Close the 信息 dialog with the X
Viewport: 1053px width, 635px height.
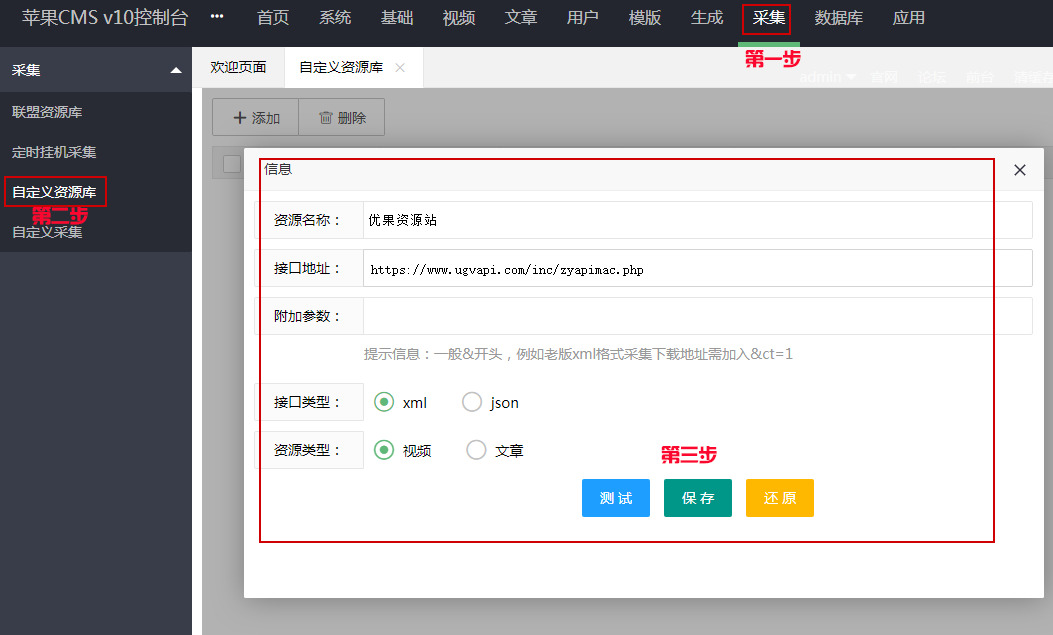pyautogui.click(x=1019, y=170)
